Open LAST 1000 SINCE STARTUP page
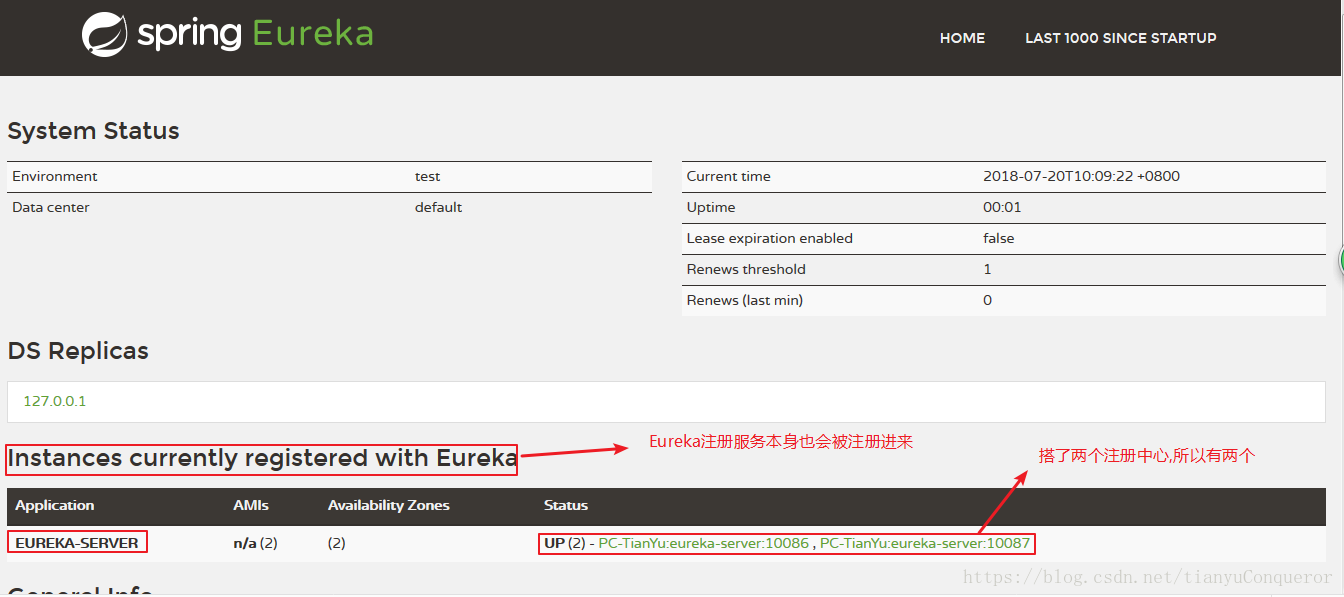This screenshot has height=597, width=1344. 1121,38
